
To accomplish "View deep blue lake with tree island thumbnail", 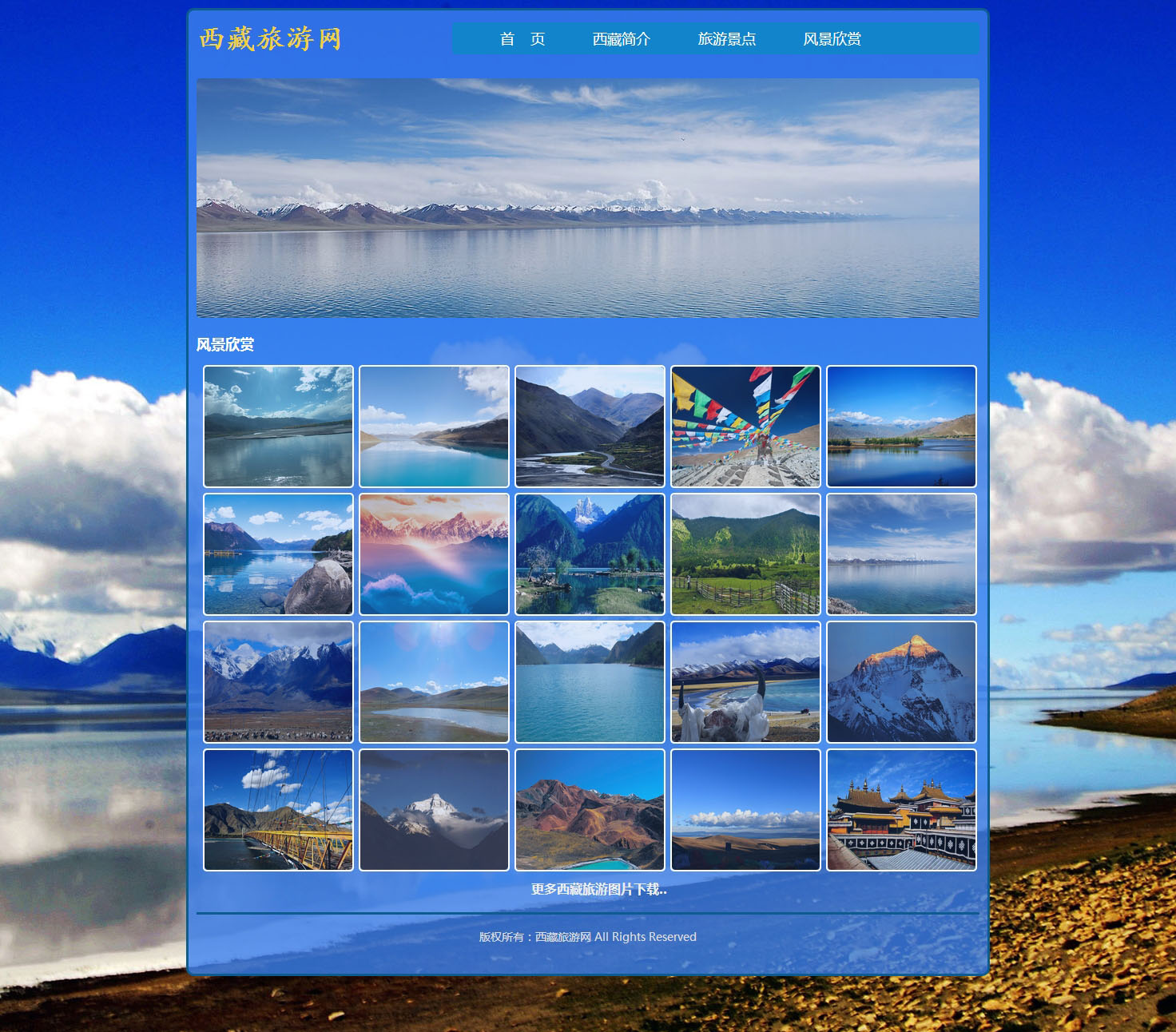I will [x=901, y=427].
